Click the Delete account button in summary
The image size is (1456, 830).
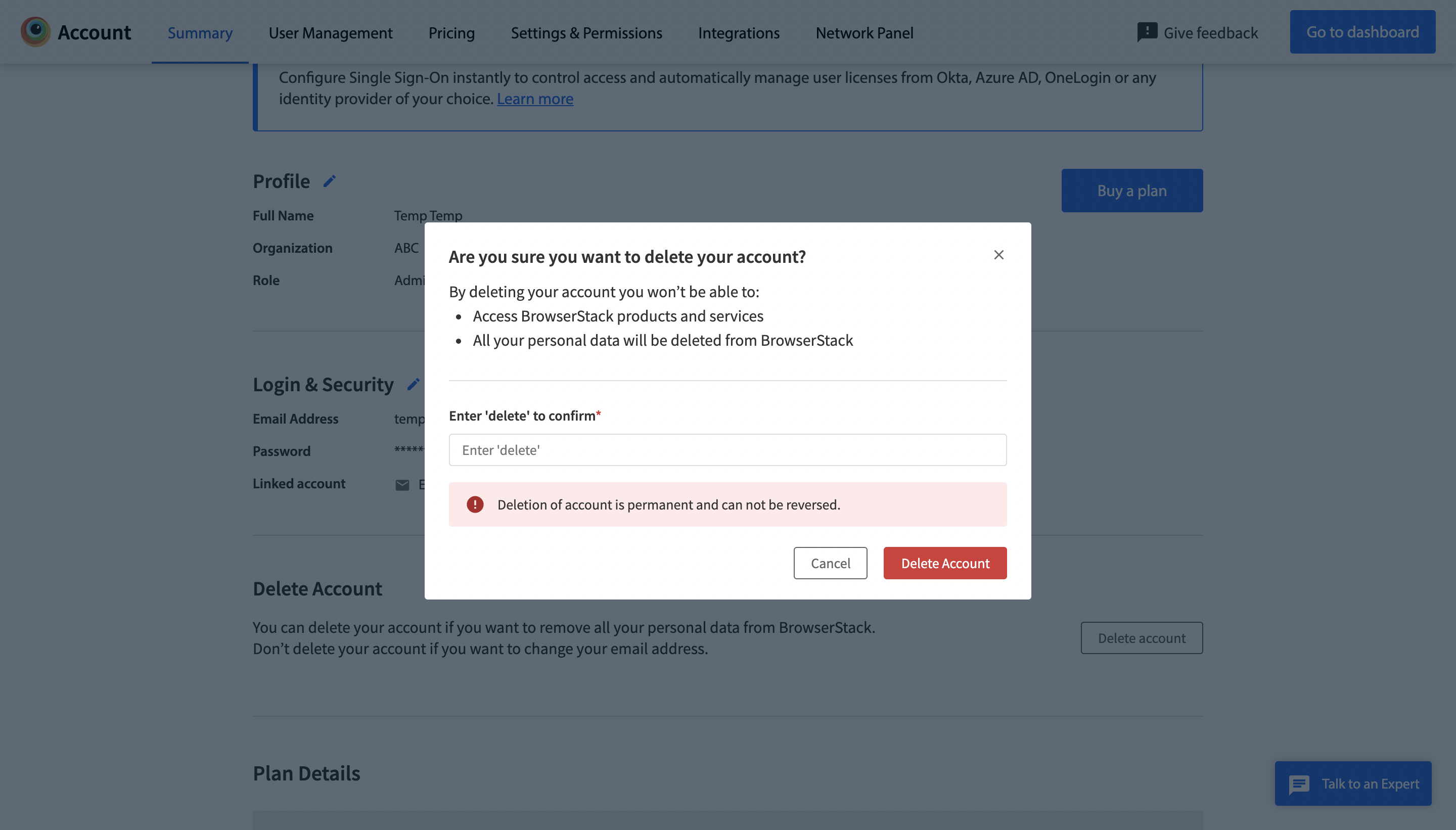point(1141,637)
